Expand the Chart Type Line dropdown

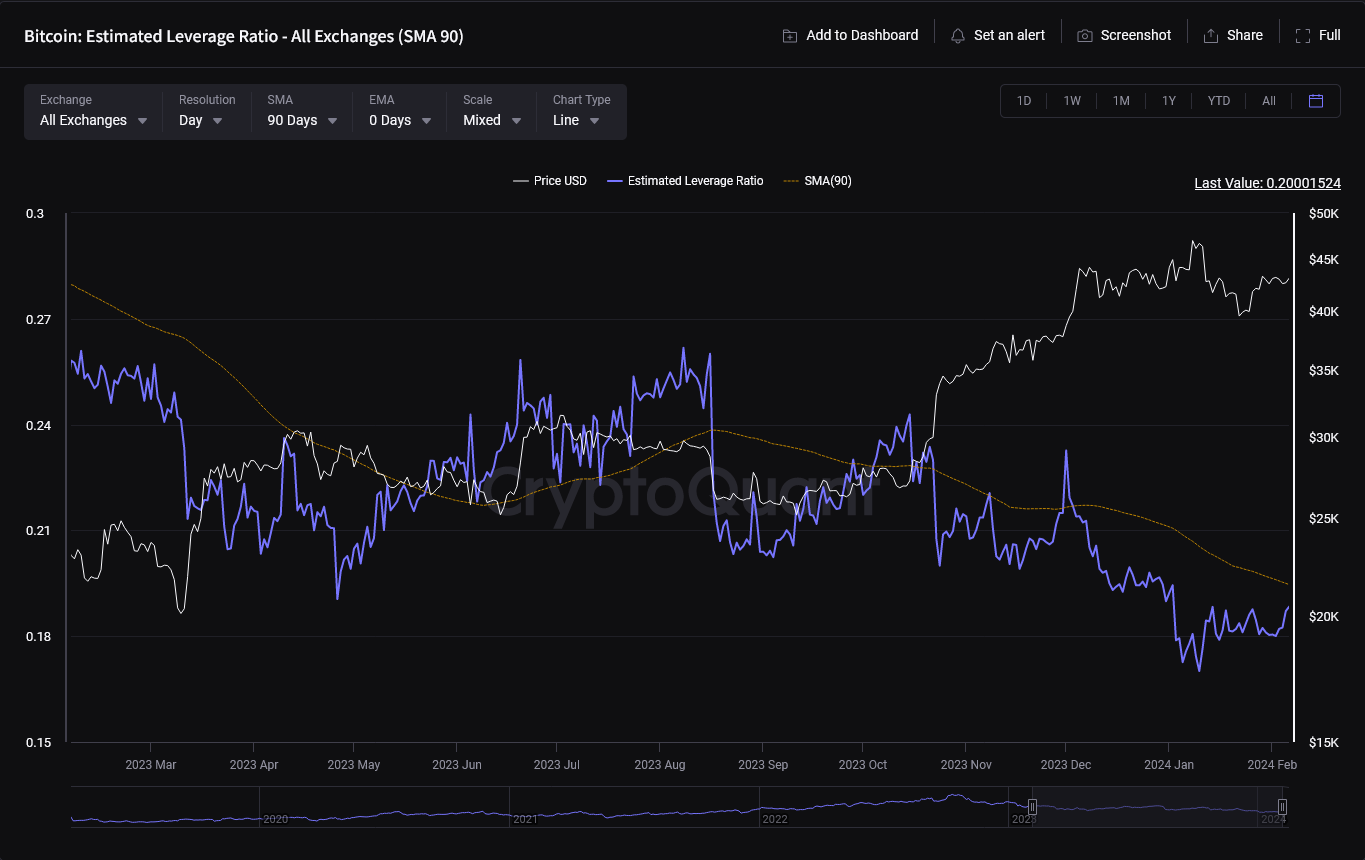click(x=577, y=120)
